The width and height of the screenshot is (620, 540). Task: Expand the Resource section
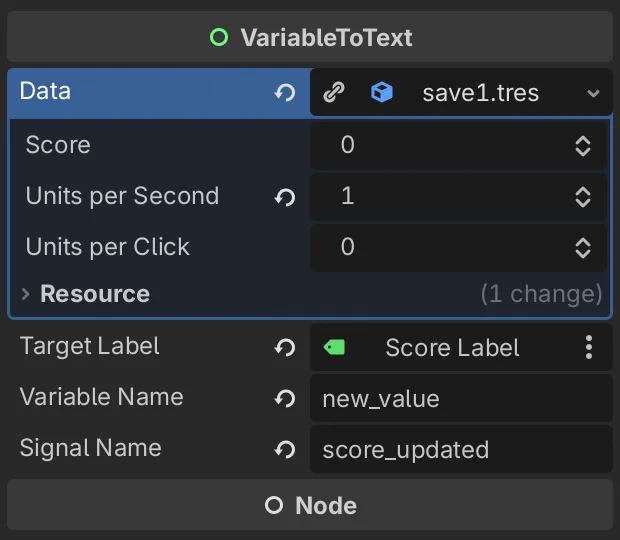(26, 294)
